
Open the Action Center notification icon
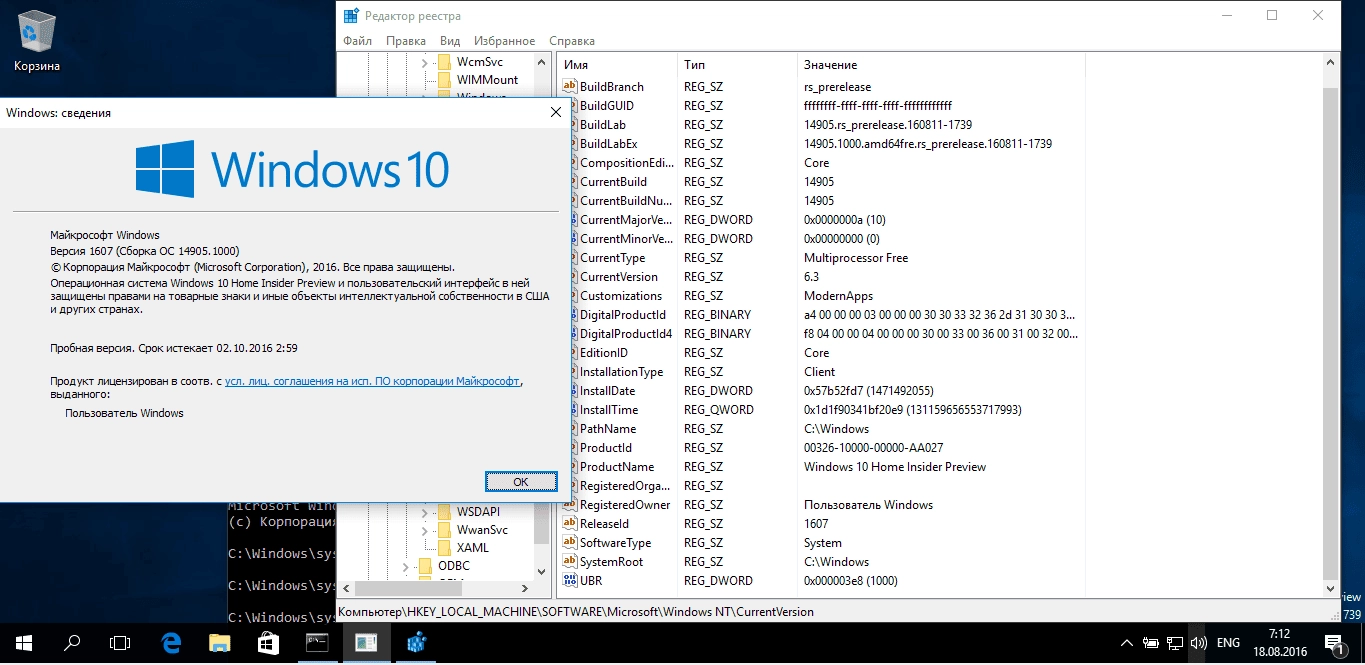[x=1333, y=643]
